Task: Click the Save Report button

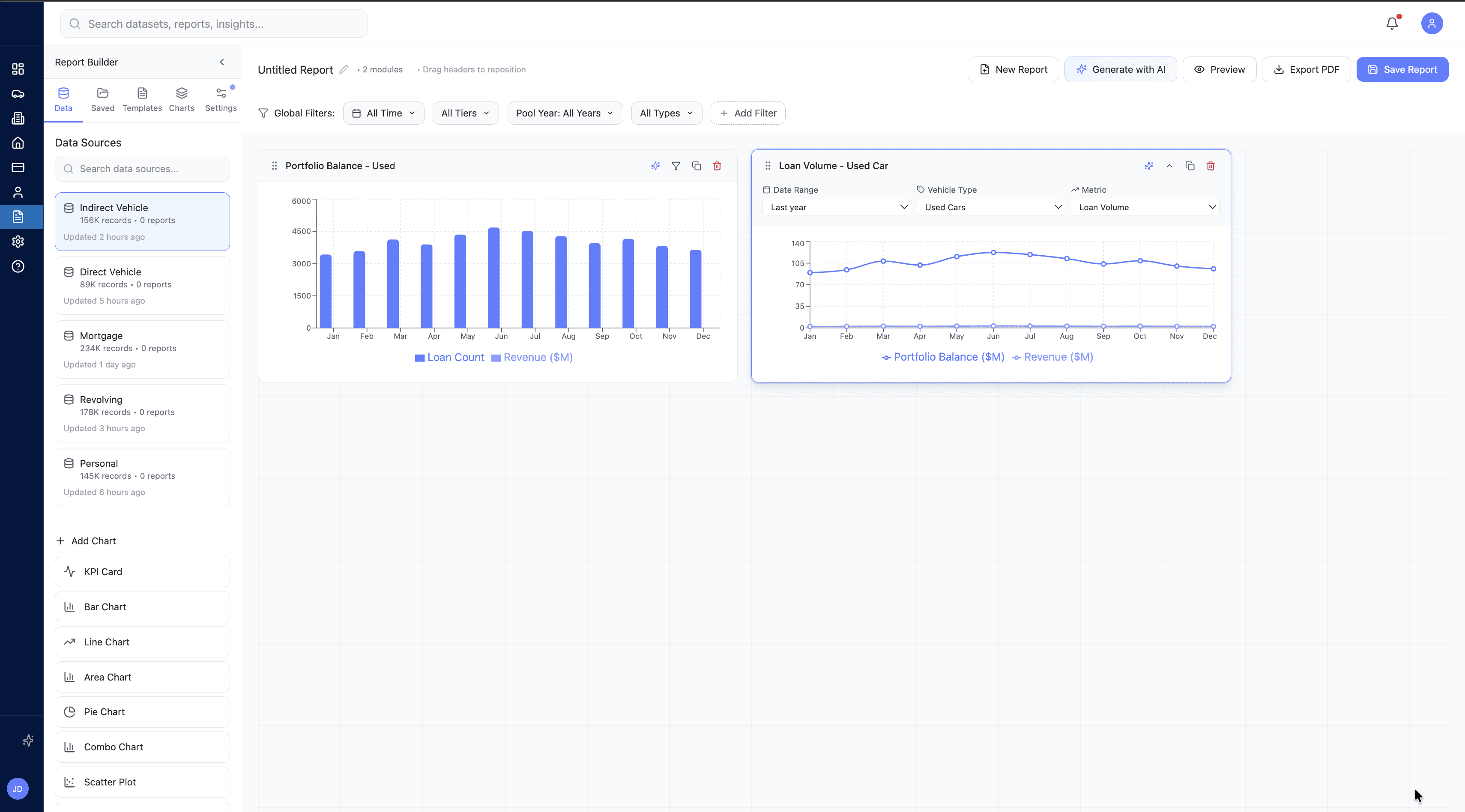Action: (1402, 69)
